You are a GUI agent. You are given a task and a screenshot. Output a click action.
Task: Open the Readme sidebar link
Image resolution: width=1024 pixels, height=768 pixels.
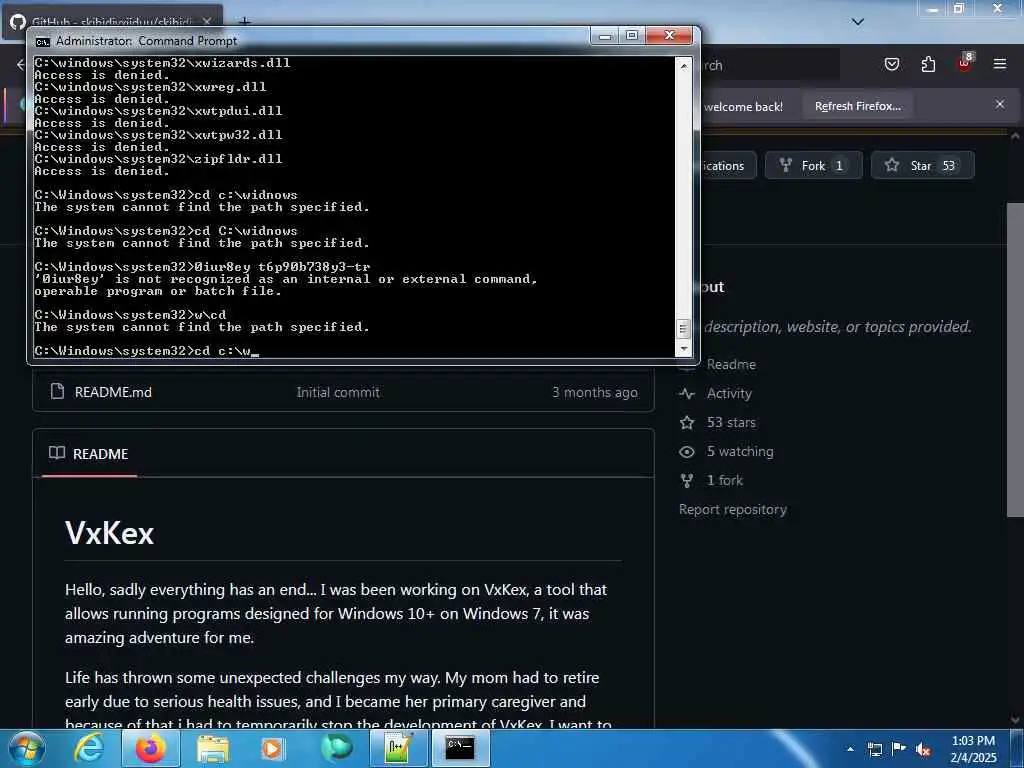pyautogui.click(x=731, y=364)
